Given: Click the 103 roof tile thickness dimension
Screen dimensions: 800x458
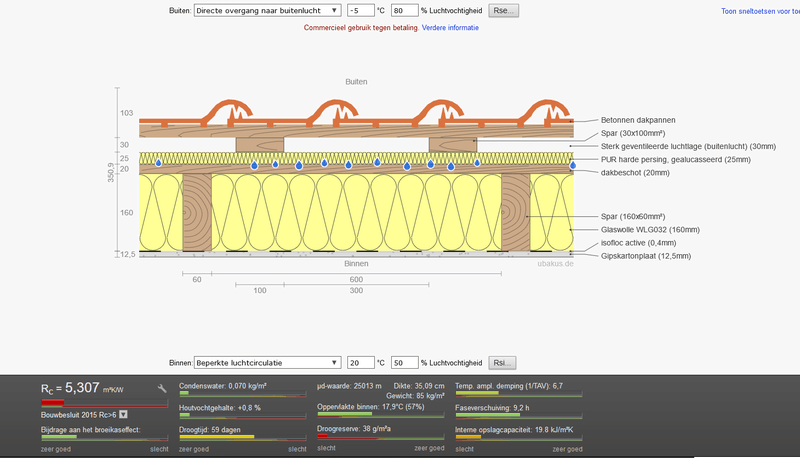Looking at the screenshot, I should [127, 113].
